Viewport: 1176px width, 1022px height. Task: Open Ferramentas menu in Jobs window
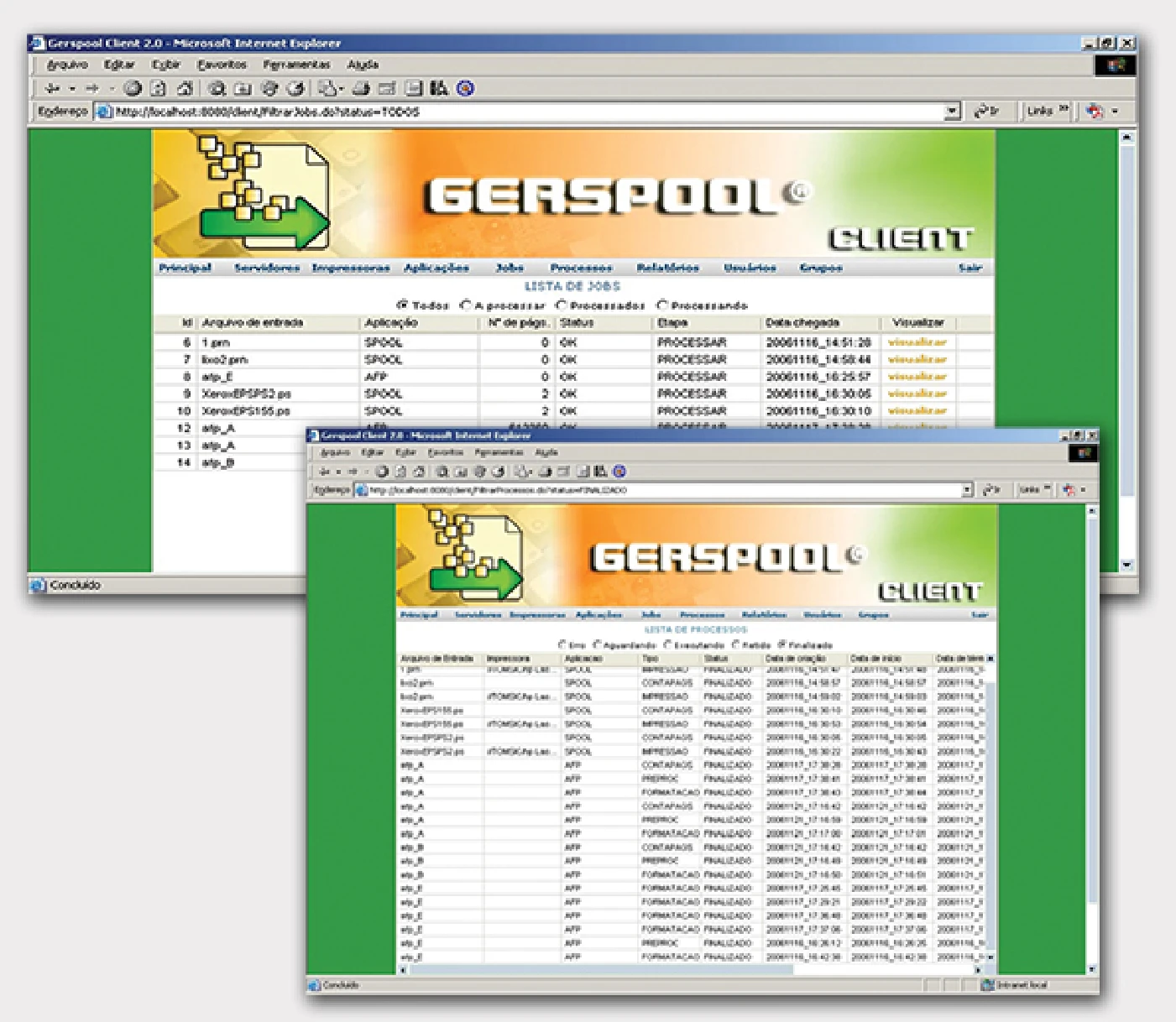[x=296, y=65]
